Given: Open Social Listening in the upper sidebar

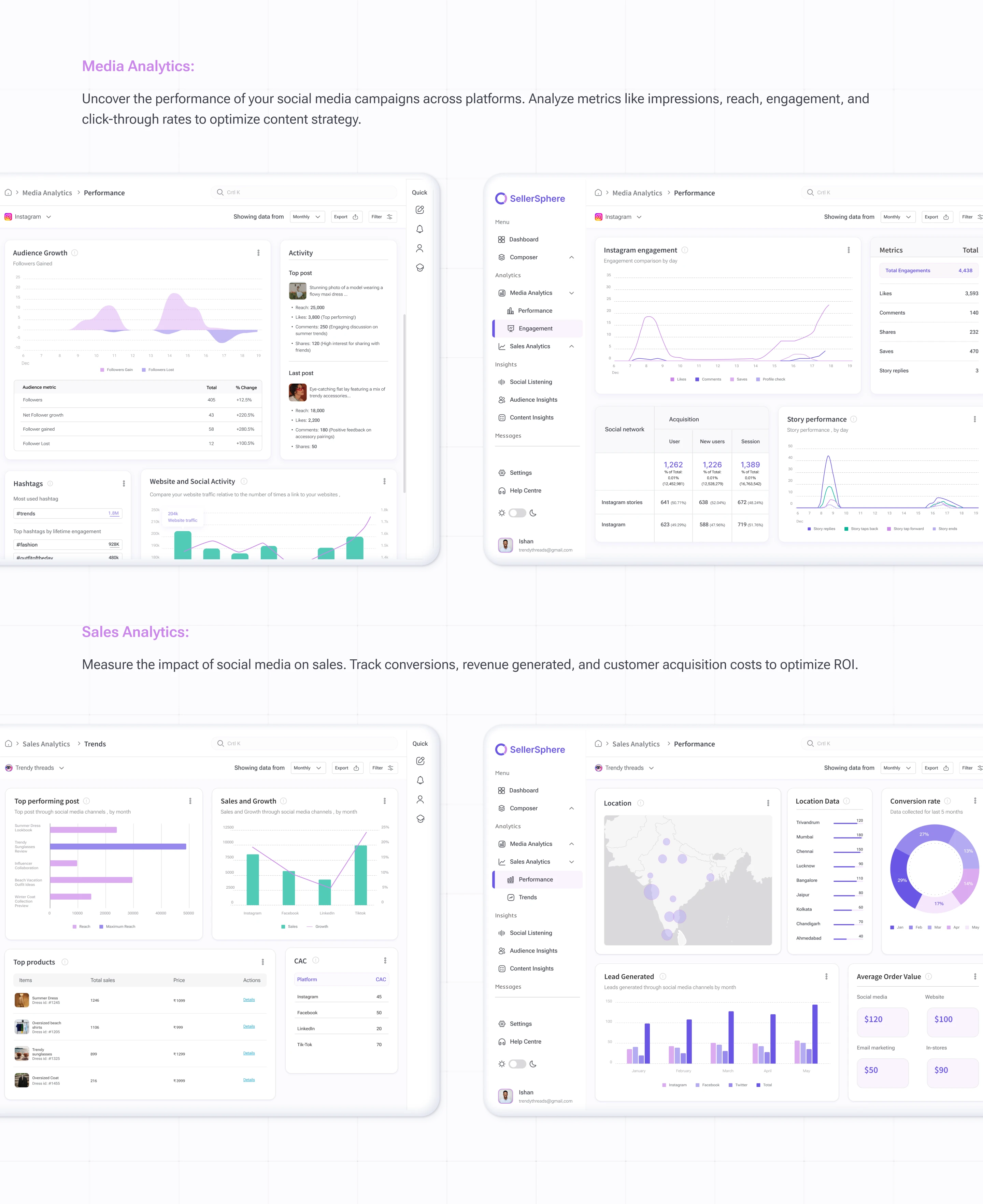Looking at the screenshot, I should pyautogui.click(x=530, y=382).
